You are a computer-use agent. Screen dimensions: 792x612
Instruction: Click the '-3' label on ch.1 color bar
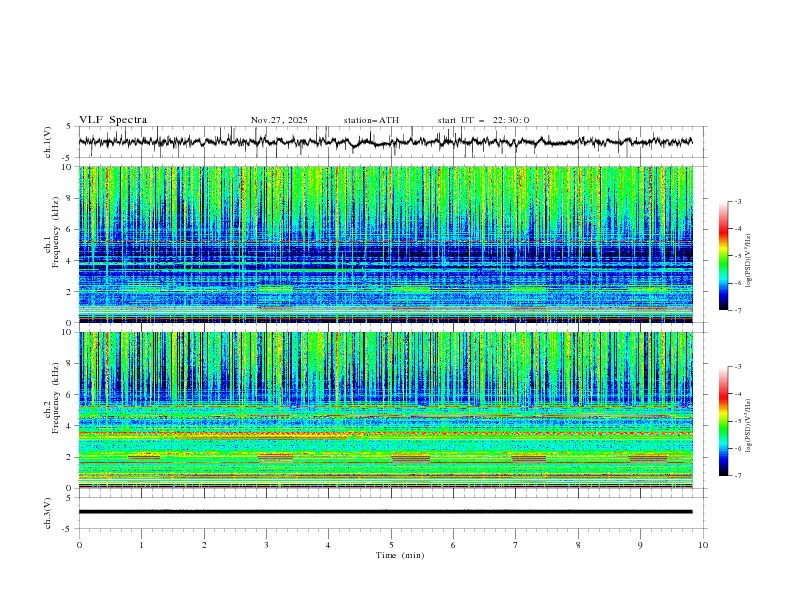(x=737, y=201)
